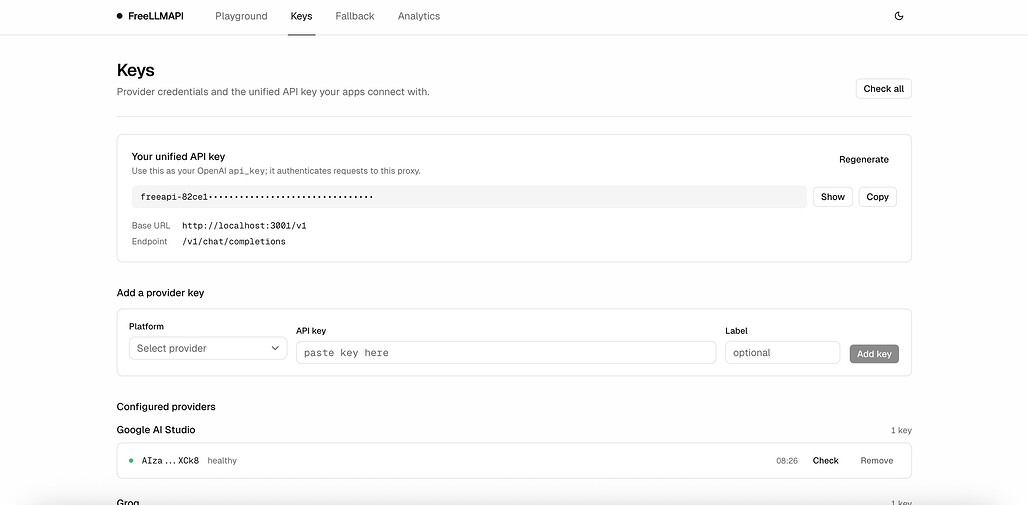The image size is (1028, 505).
Task: Remove the Google AI Studio key
Action: [x=877, y=460]
